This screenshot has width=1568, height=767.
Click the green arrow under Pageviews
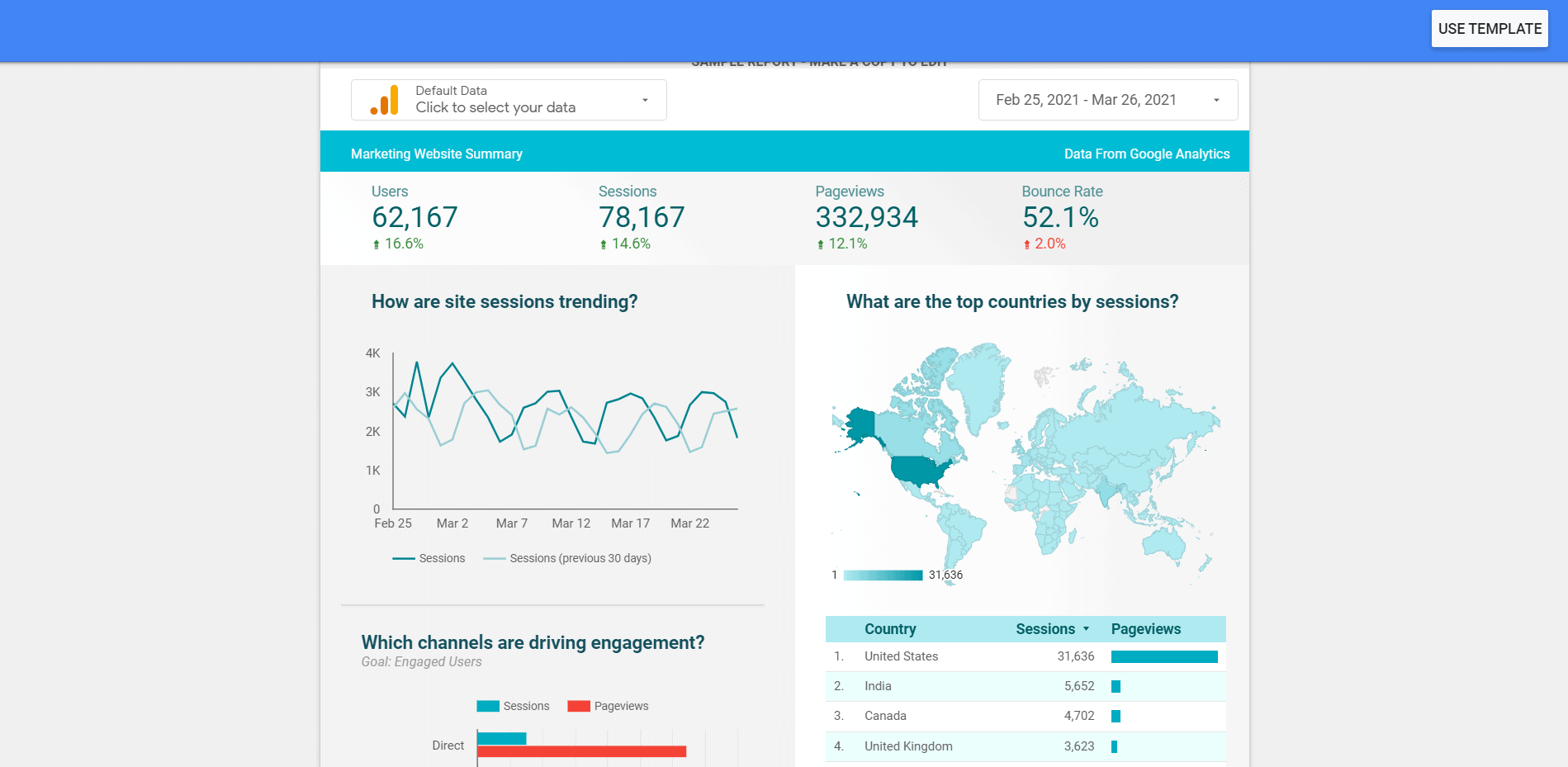pos(820,244)
